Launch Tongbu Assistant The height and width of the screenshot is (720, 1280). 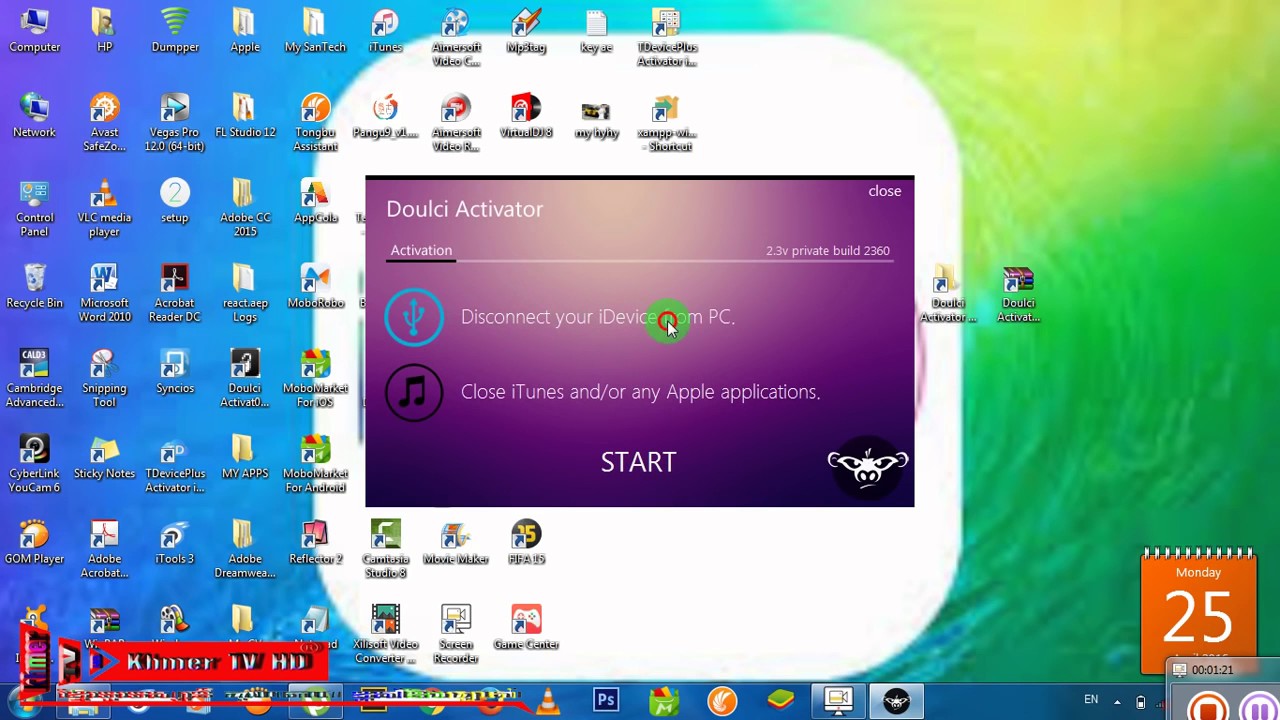pos(315,122)
